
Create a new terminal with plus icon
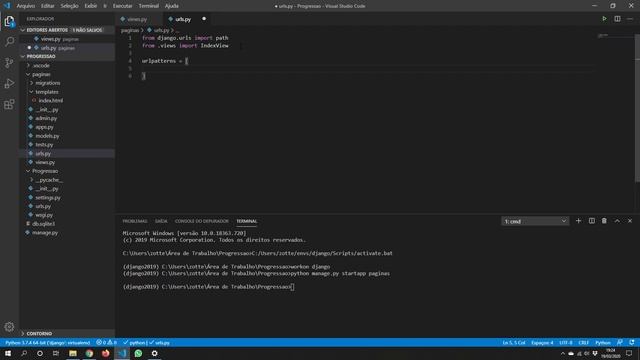[578, 221]
